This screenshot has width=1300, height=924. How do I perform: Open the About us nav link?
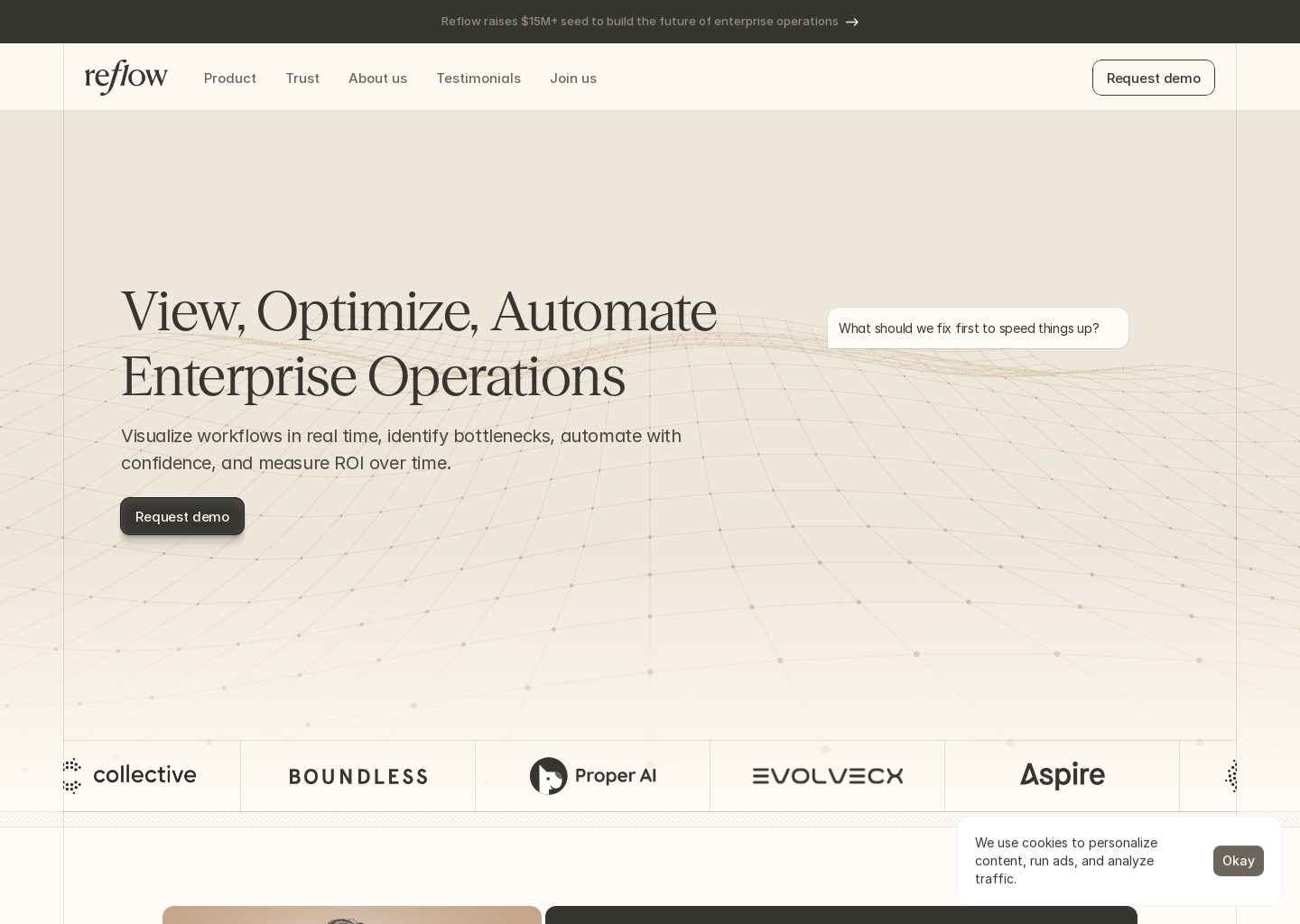pyautogui.click(x=377, y=79)
